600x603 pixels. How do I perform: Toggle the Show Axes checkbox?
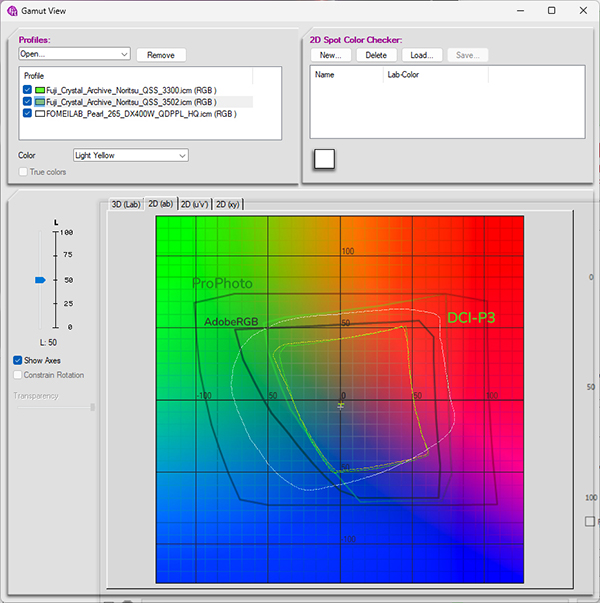(x=17, y=360)
